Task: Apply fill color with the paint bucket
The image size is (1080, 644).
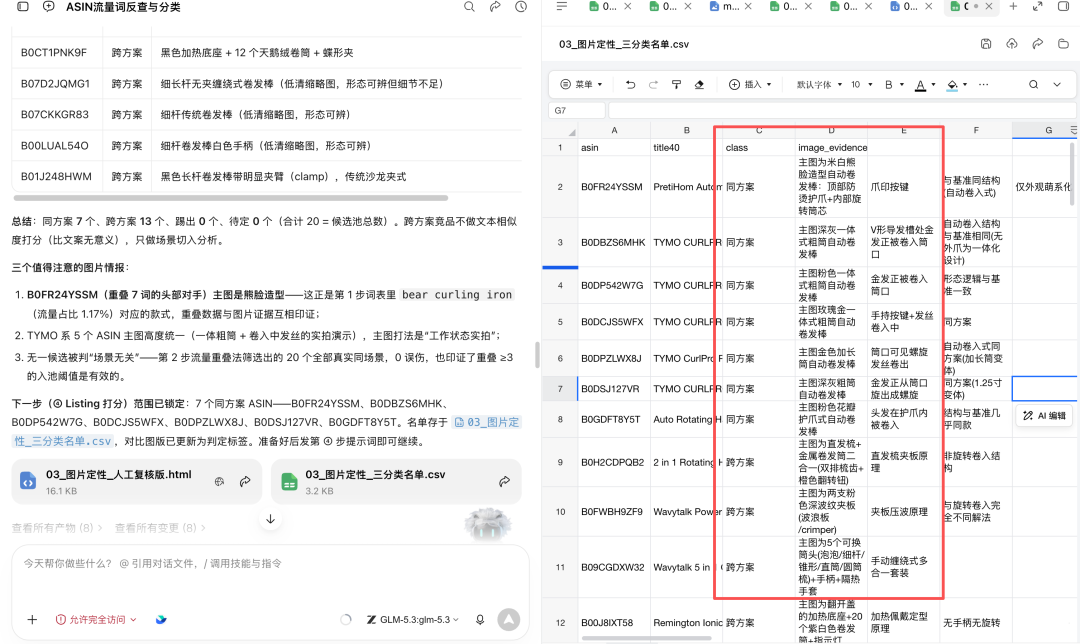Action: click(x=952, y=85)
